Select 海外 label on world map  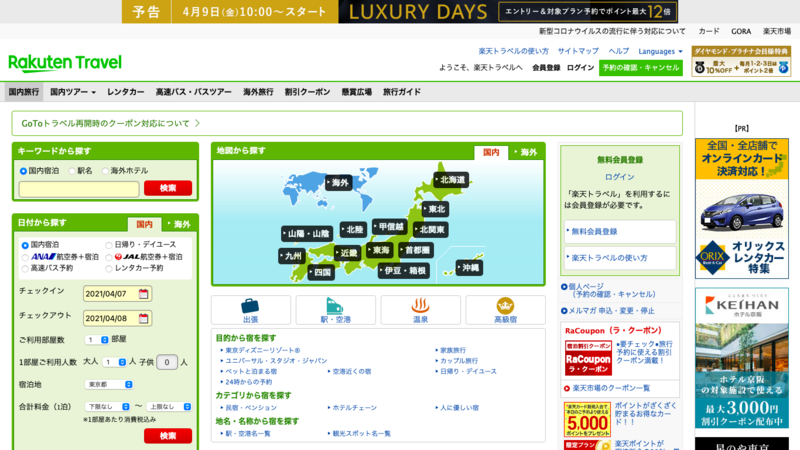[x=339, y=183]
